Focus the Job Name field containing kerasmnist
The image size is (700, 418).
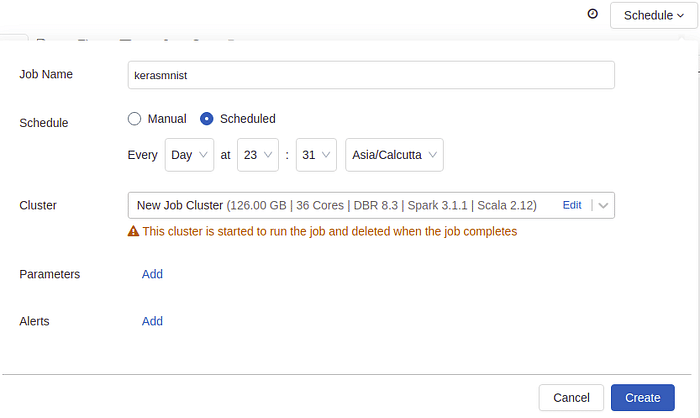coord(371,75)
